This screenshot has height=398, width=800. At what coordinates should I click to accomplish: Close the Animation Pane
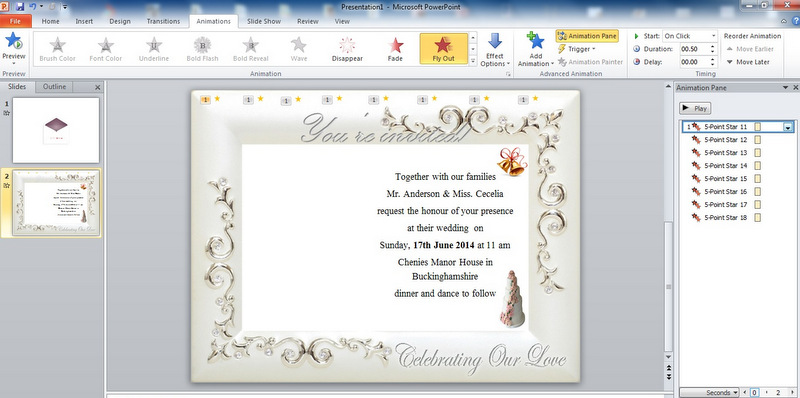(x=795, y=88)
